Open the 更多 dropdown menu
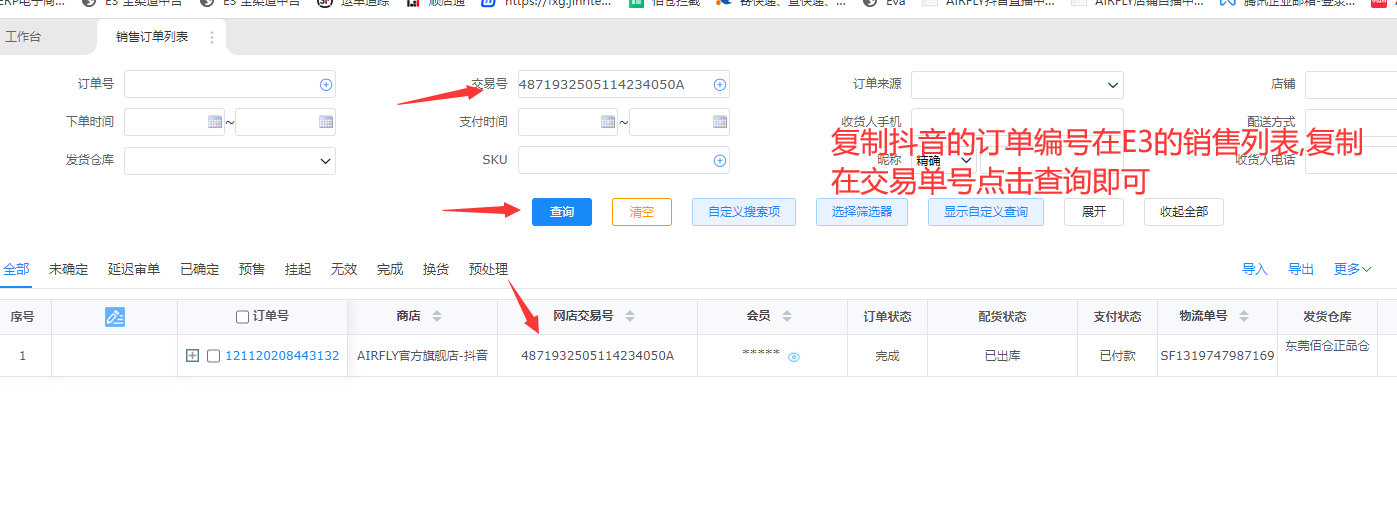This screenshot has width=1397, height=509. tap(1352, 269)
